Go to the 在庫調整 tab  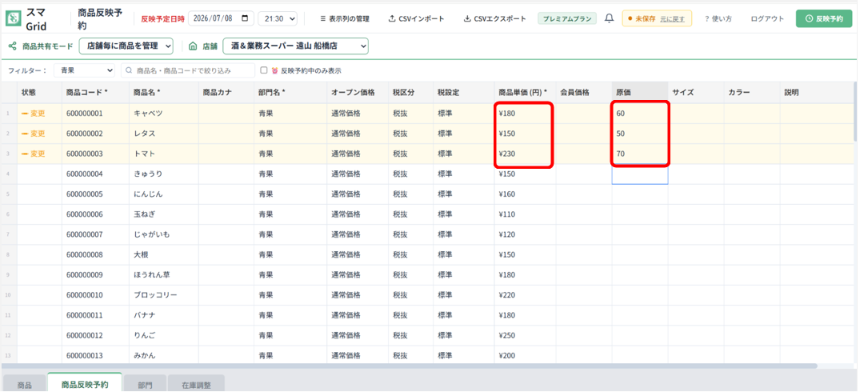pyautogui.click(x=196, y=385)
